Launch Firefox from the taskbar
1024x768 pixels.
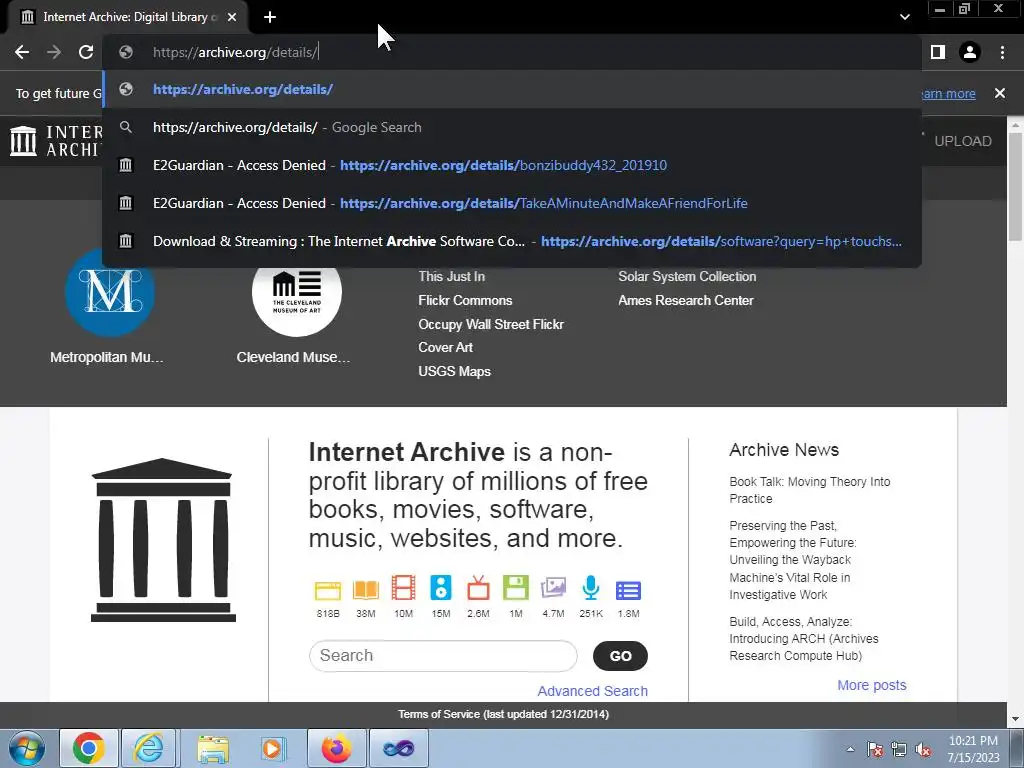pos(336,748)
